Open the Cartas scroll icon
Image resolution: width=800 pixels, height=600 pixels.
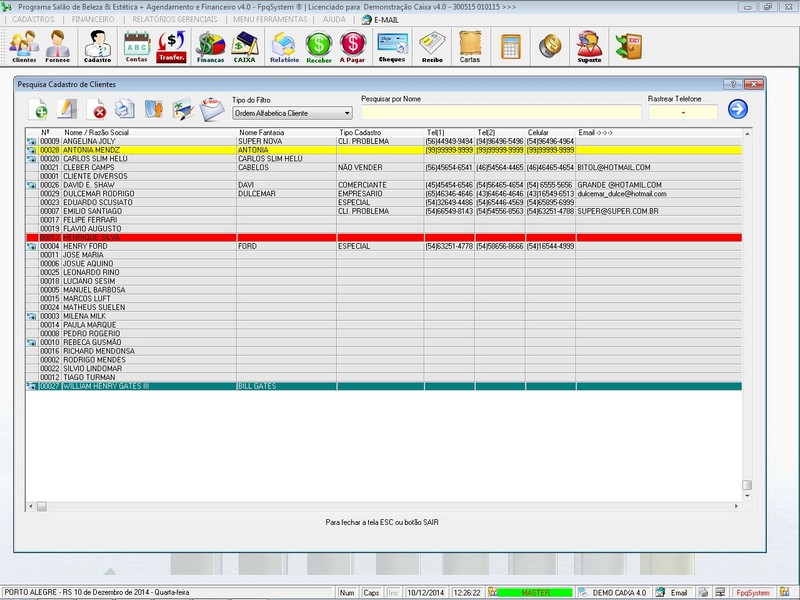(x=469, y=46)
